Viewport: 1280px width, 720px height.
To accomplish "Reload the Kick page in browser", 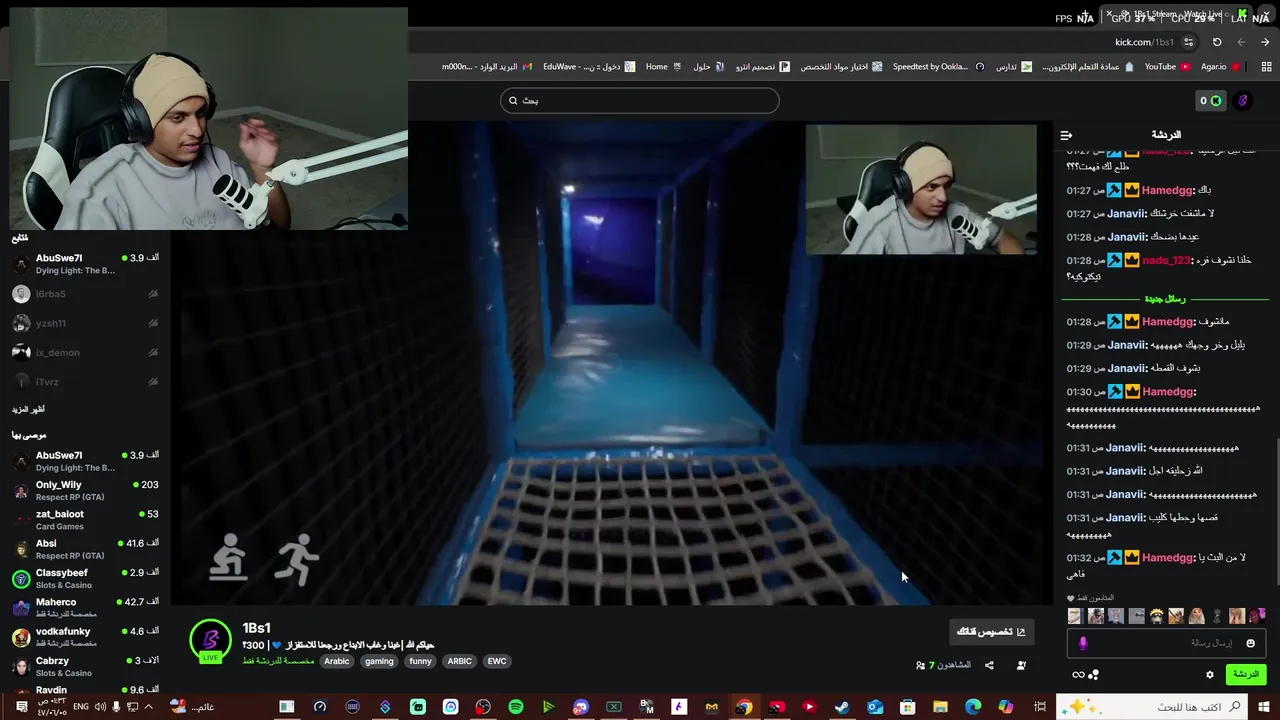I will (1217, 42).
